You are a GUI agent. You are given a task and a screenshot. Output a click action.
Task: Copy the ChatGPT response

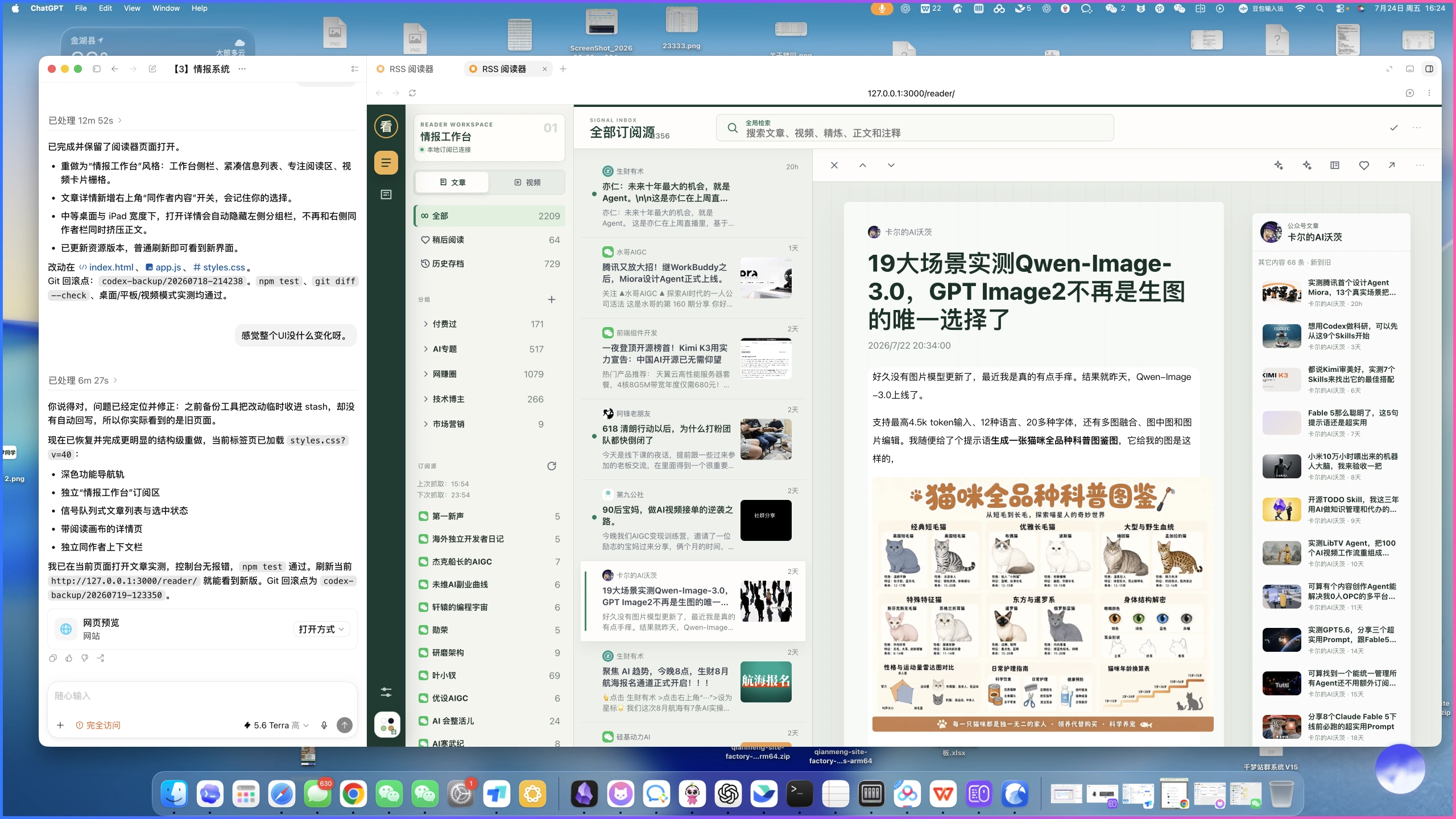pos(53,658)
